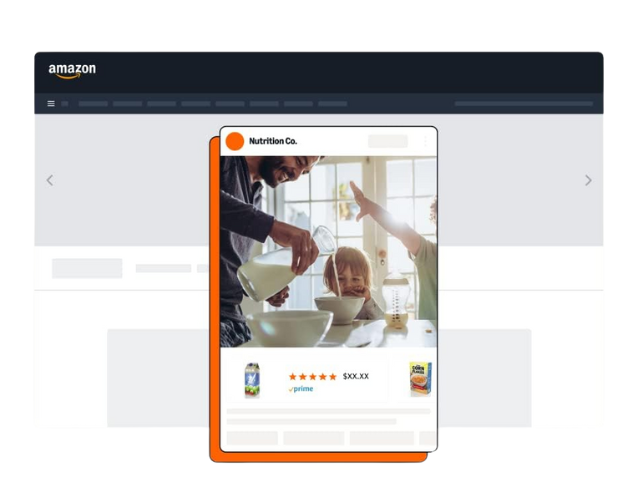Open the Nutrition Co. brand name link
The image size is (624, 500).
click(x=273, y=141)
